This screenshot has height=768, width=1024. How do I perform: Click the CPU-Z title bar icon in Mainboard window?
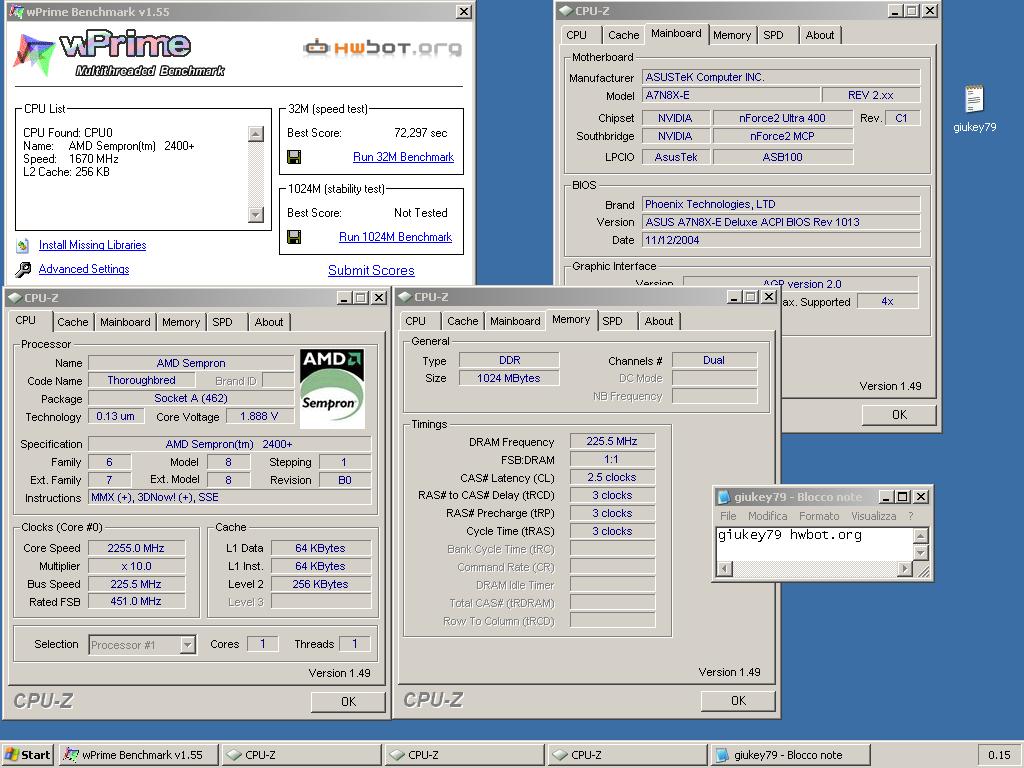[566, 11]
